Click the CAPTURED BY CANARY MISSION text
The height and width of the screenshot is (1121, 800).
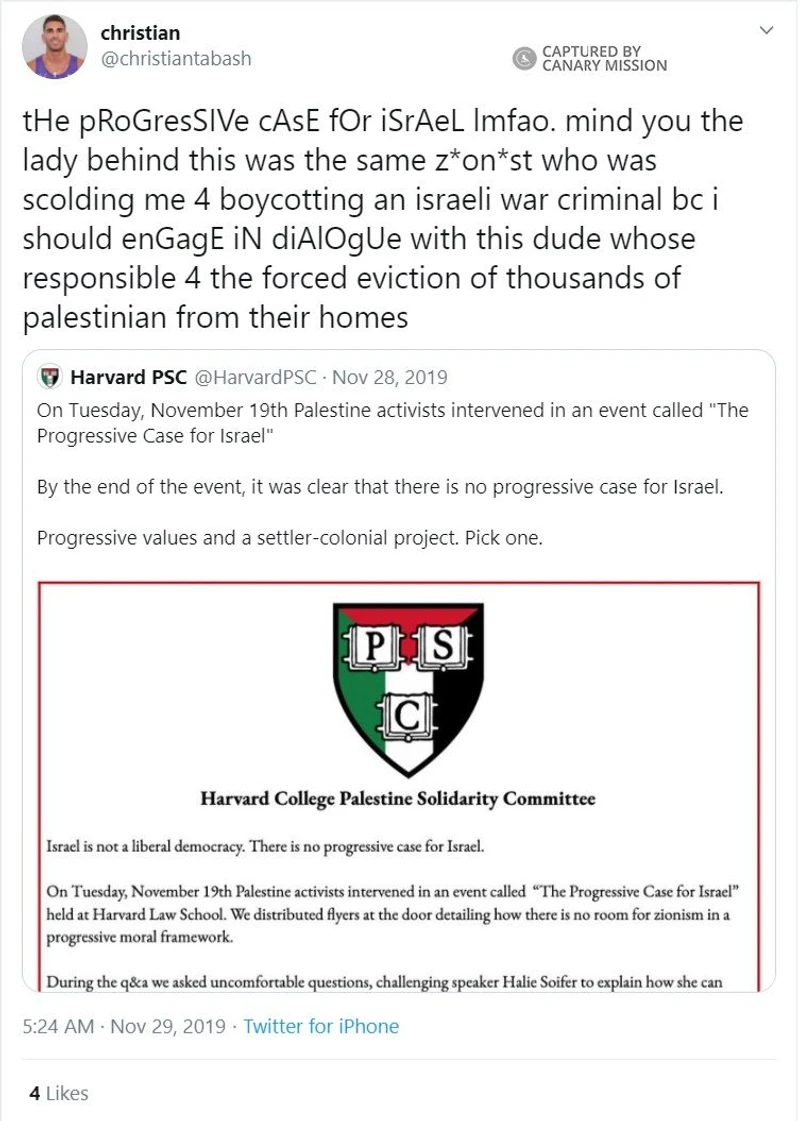click(x=604, y=59)
